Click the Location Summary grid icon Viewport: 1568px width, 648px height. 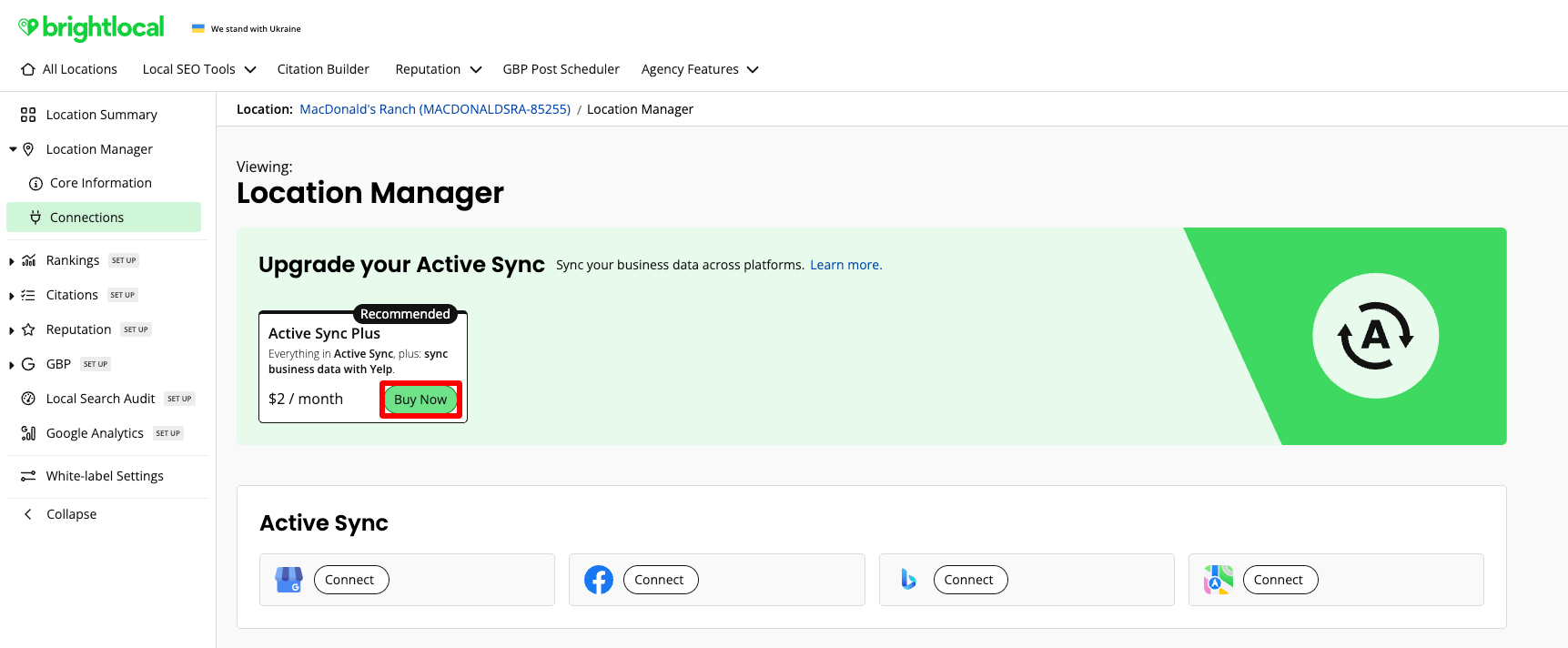[x=28, y=115]
